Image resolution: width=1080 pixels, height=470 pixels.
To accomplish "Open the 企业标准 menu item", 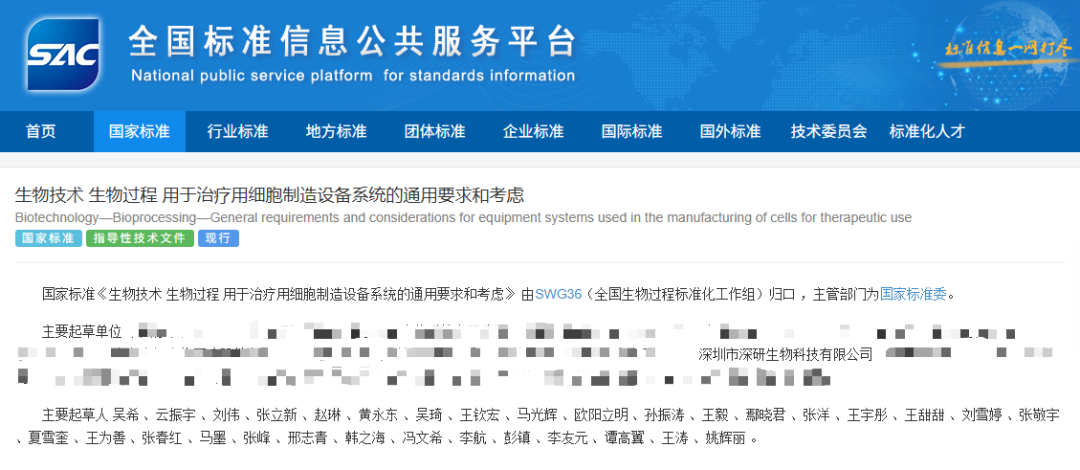I will point(533,132).
